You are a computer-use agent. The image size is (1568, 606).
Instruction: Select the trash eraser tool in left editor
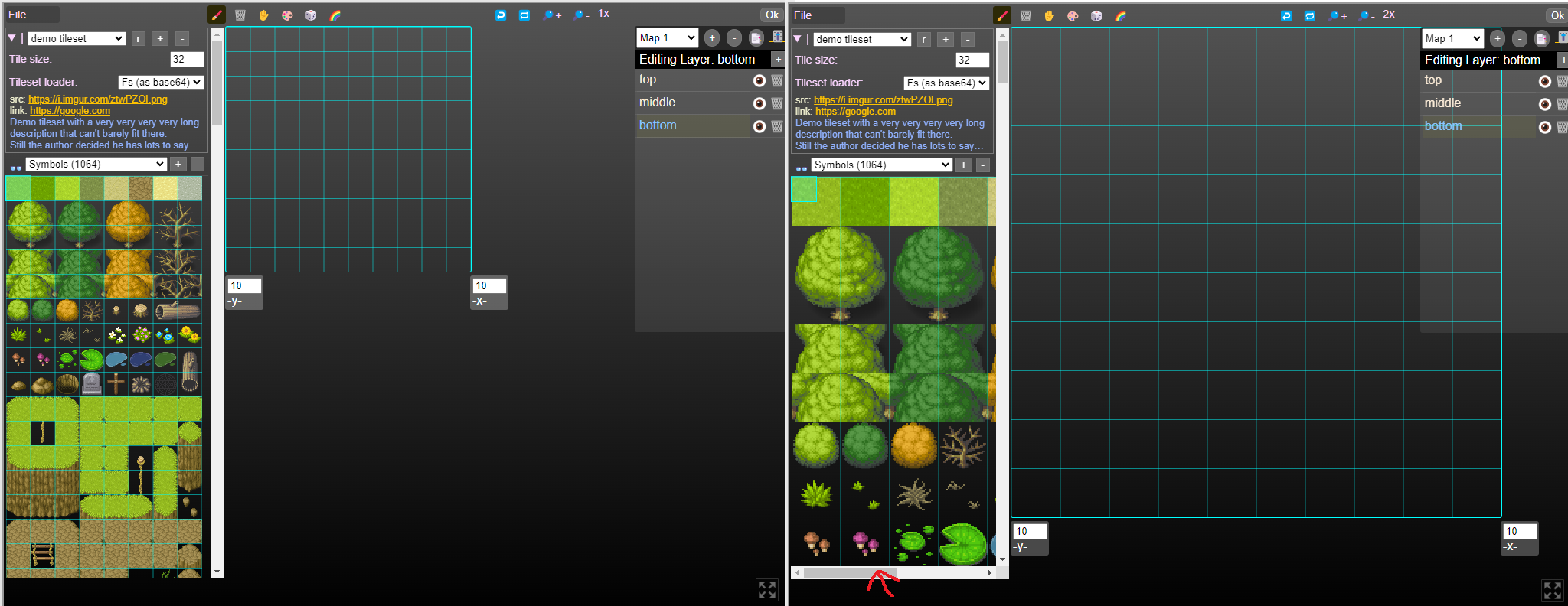(x=240, y=15)
